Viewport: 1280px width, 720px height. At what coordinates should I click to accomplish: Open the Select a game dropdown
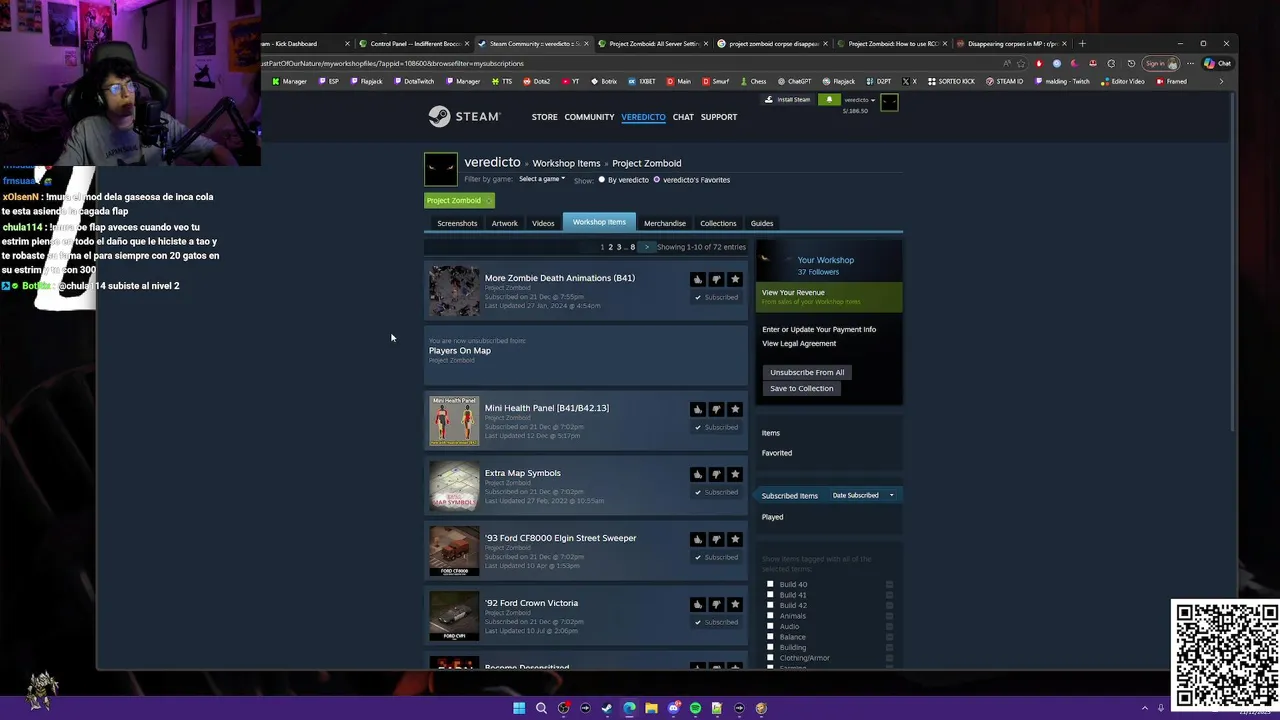(542, 179)
